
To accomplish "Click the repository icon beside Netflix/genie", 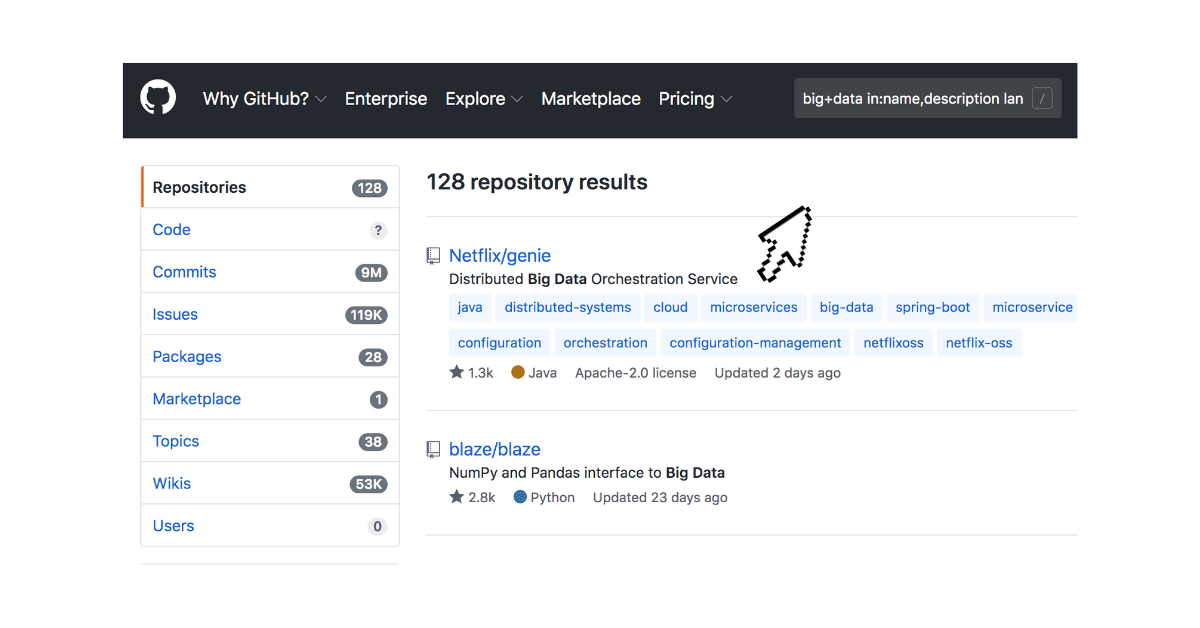I will [x=433, y=256].
